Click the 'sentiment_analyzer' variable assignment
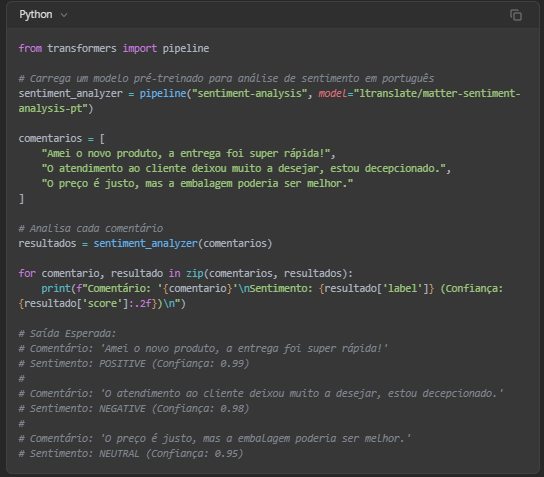Viewport: 544px width, 477px height. pyautogui.click(x=70, y=93)
